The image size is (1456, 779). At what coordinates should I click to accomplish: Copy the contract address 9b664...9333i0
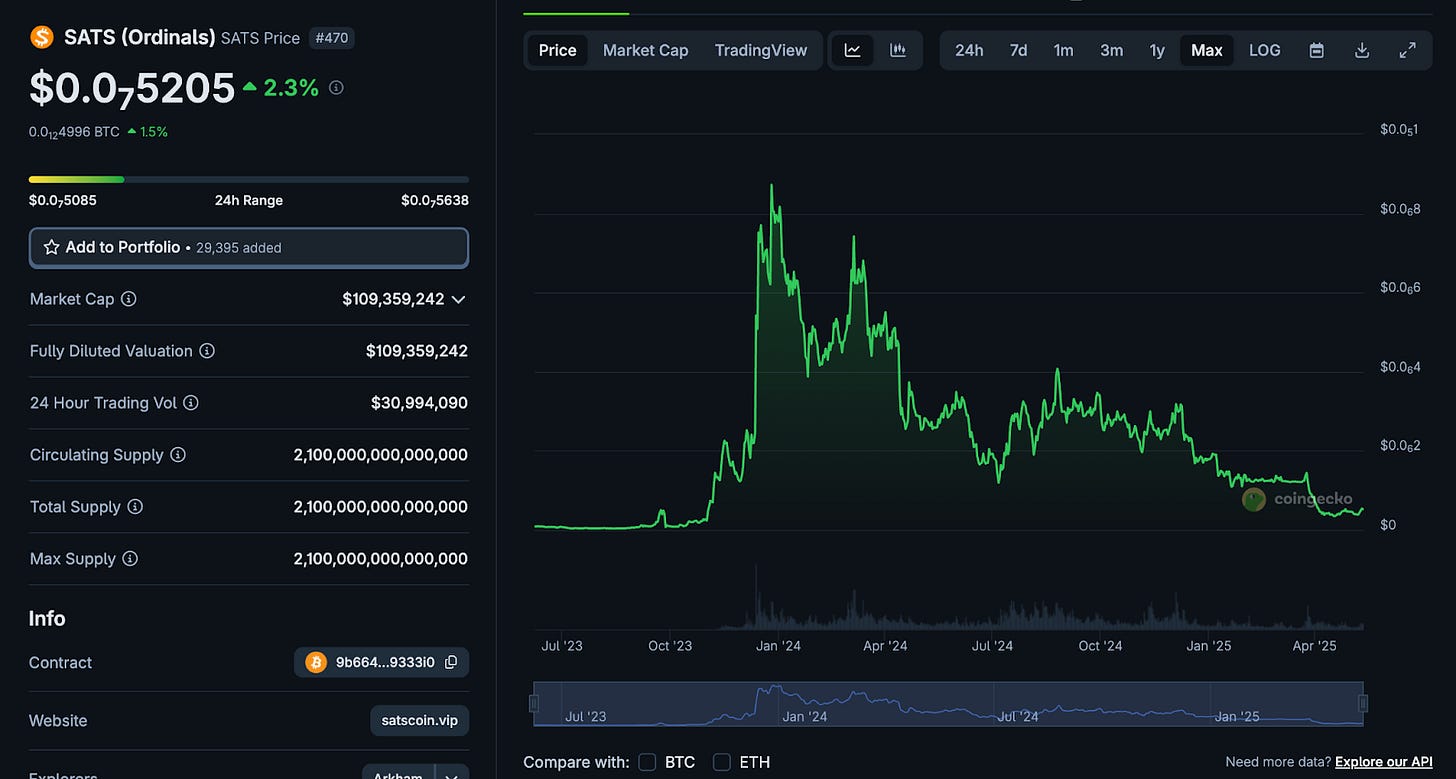[451, 662]
